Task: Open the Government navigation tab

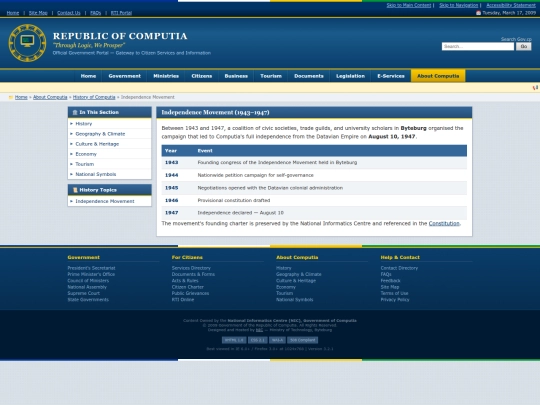Action: pos(124,76)
